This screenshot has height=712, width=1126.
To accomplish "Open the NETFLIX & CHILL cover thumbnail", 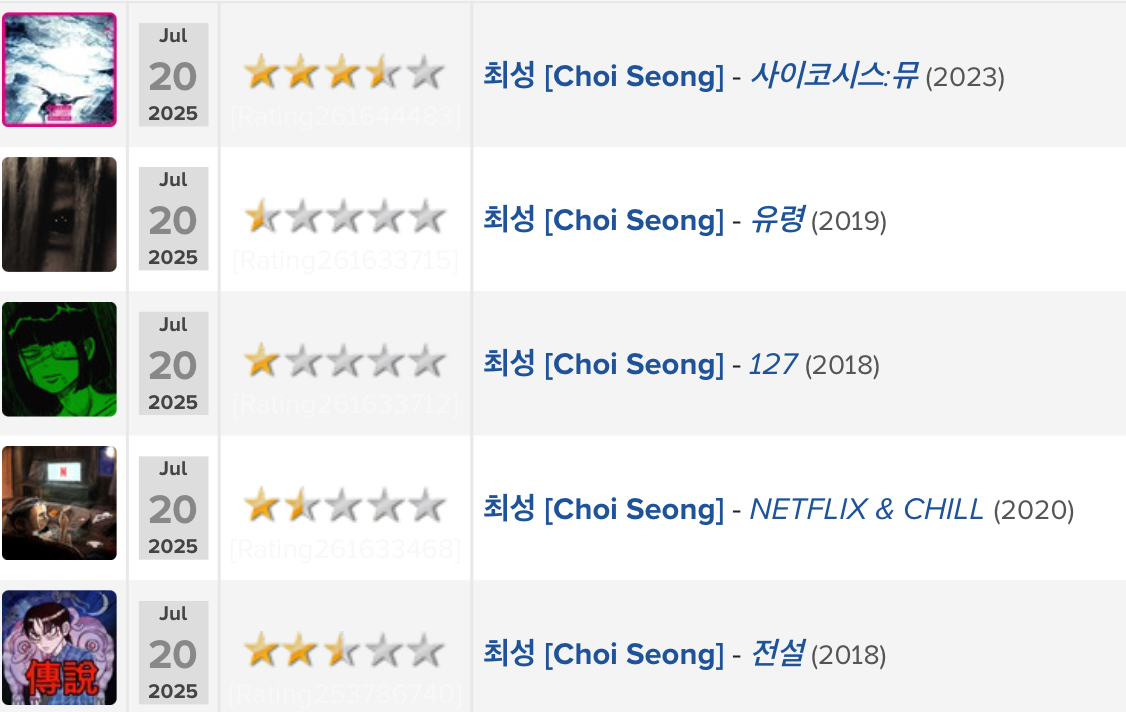I will click(60, 503).
